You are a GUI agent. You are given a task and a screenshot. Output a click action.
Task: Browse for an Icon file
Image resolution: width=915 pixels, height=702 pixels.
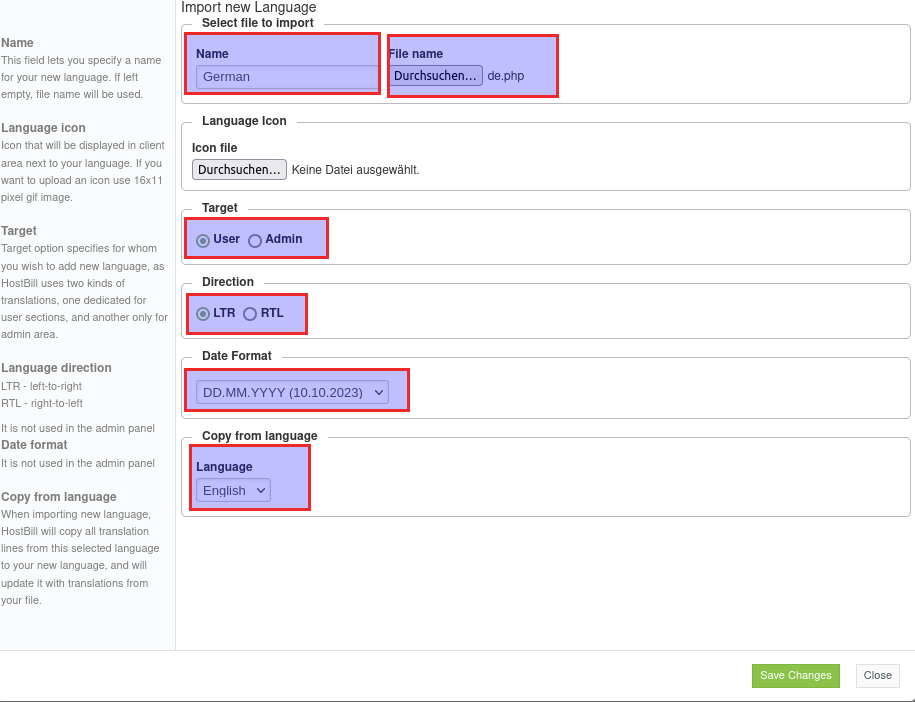pyautogui.click(x=239, y=170)
